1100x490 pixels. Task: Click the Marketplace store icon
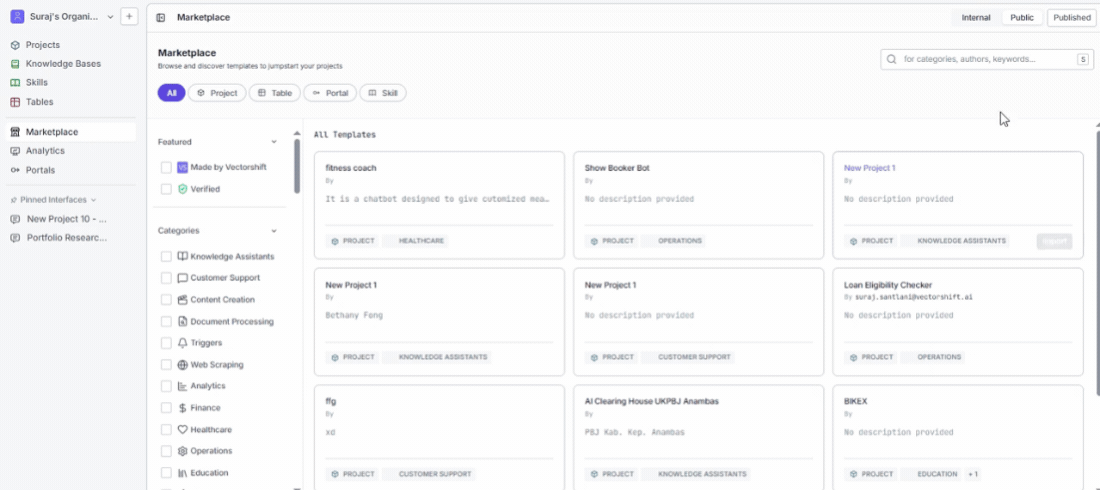click(x=15, y=132)
